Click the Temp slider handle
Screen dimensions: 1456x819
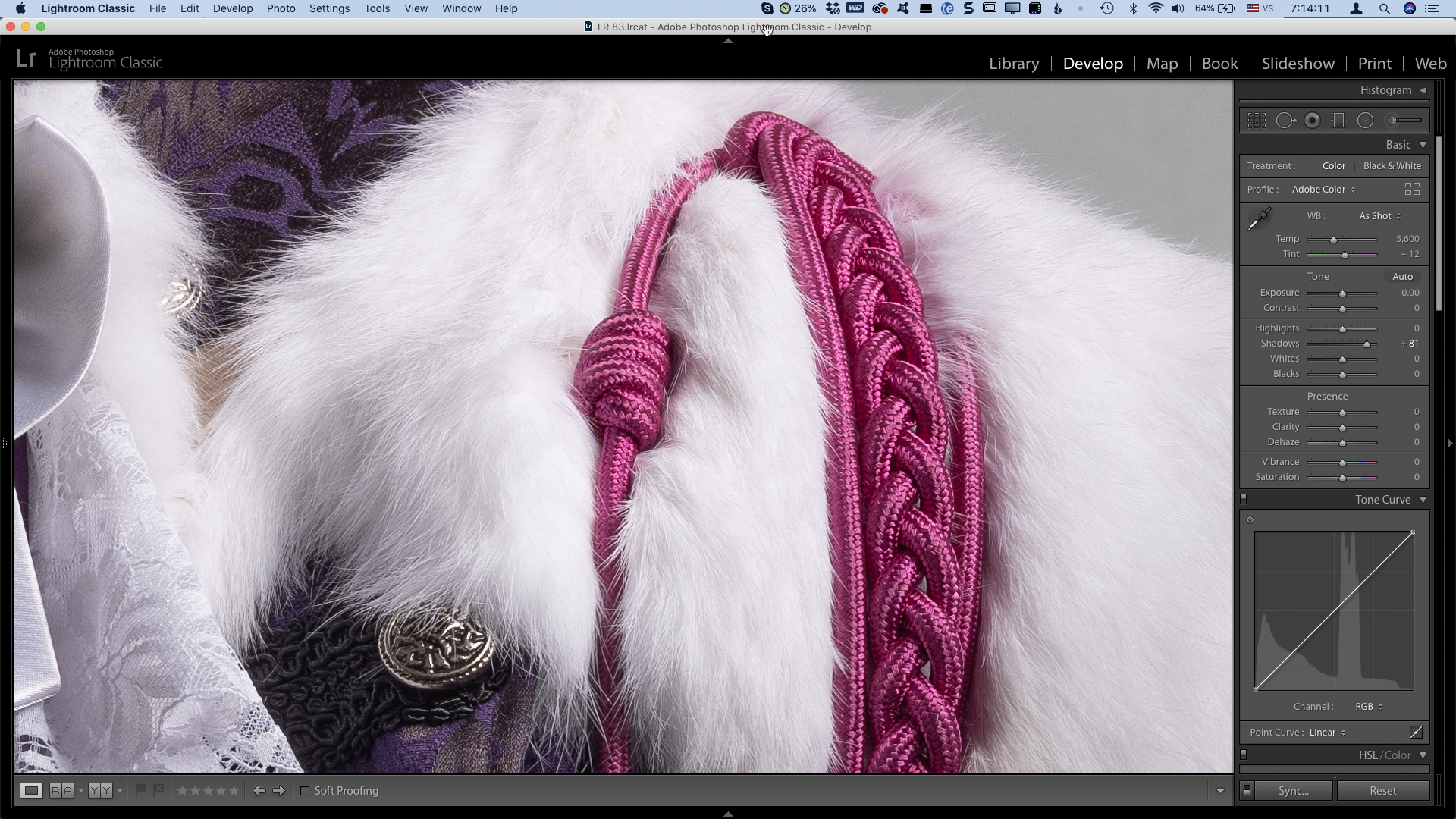(1333, 240)
